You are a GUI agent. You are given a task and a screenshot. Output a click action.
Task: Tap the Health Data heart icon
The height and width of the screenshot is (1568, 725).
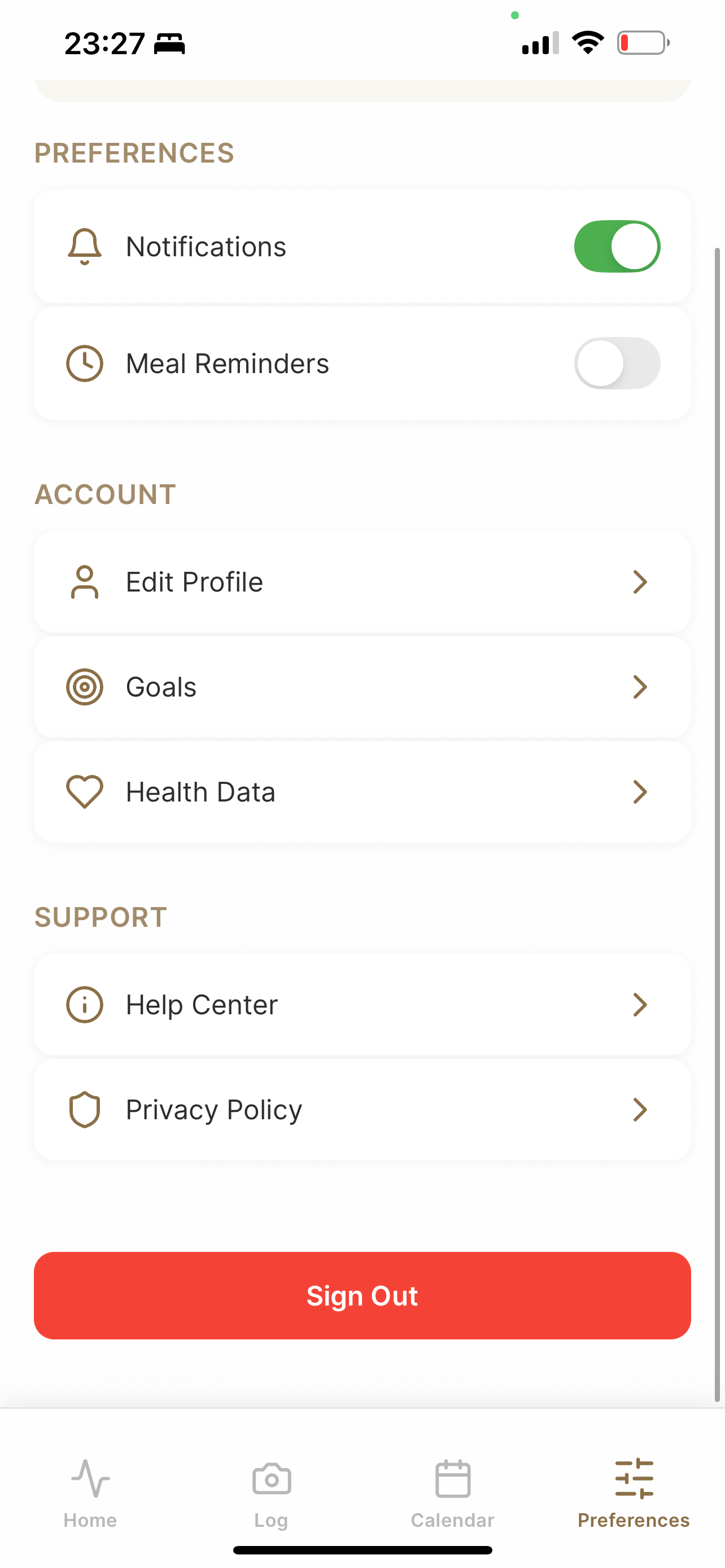pos(85,792)
